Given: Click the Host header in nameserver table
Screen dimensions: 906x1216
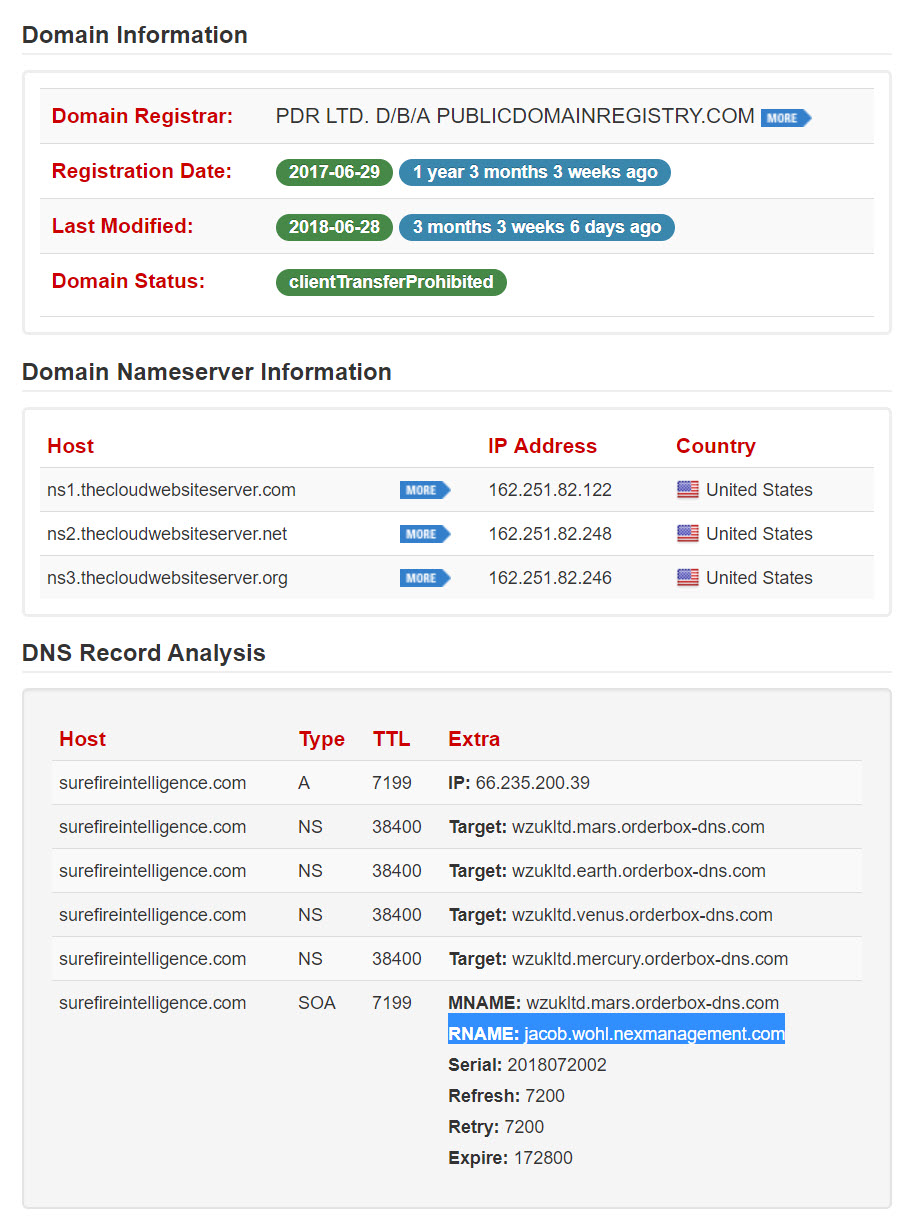Looking at the screenshot, I should 70,446.
